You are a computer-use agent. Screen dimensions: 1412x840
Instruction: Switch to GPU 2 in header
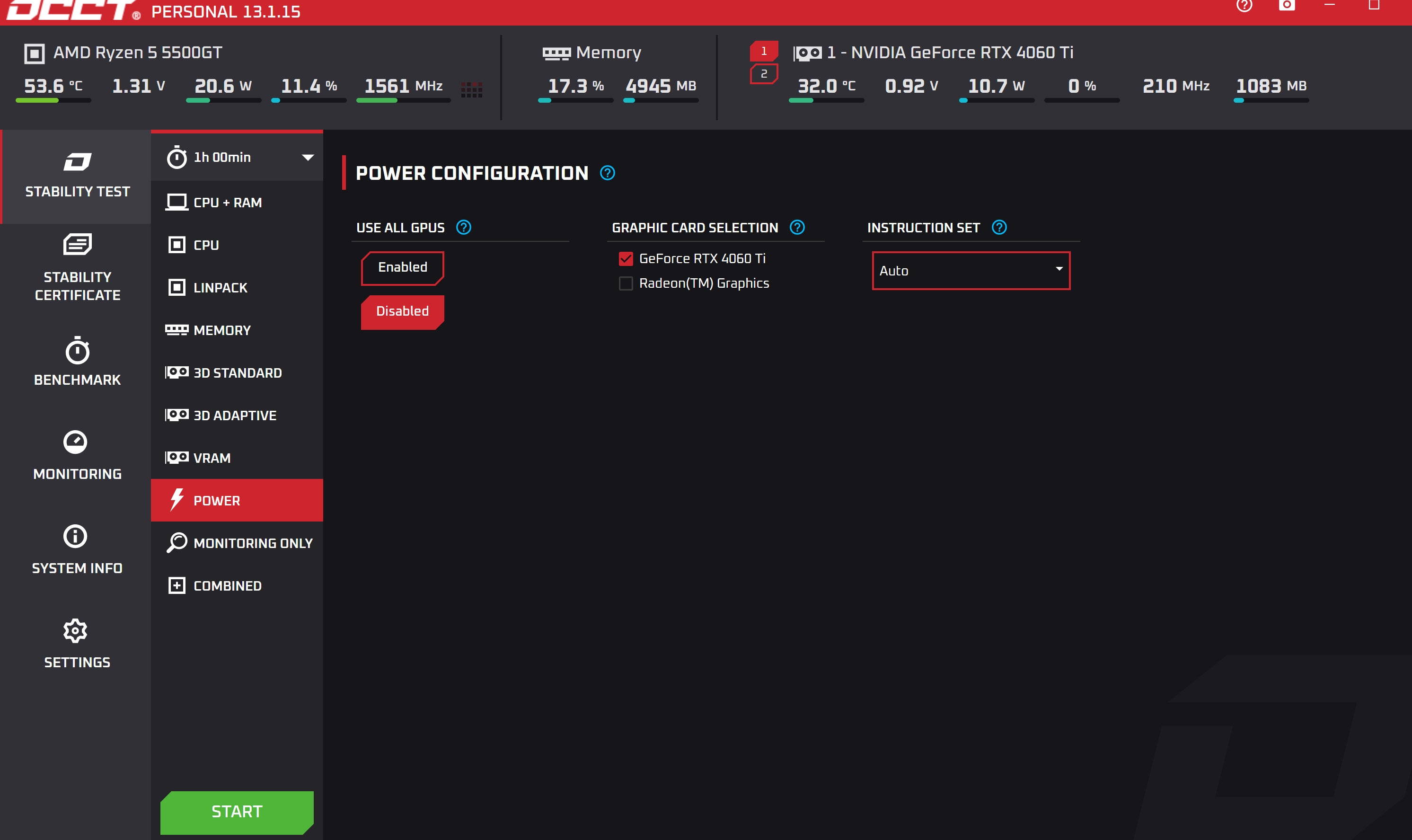click(763, 74)
